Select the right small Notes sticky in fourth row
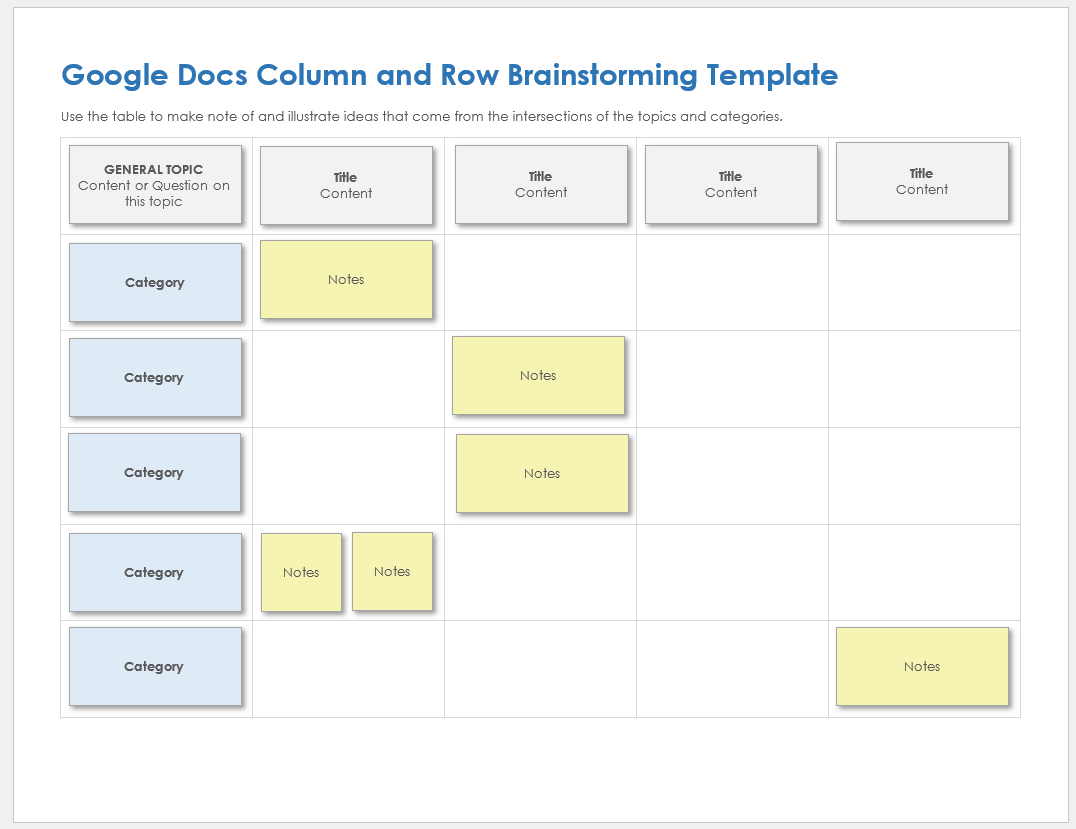 pyautogui.click(x=392, y=571)
